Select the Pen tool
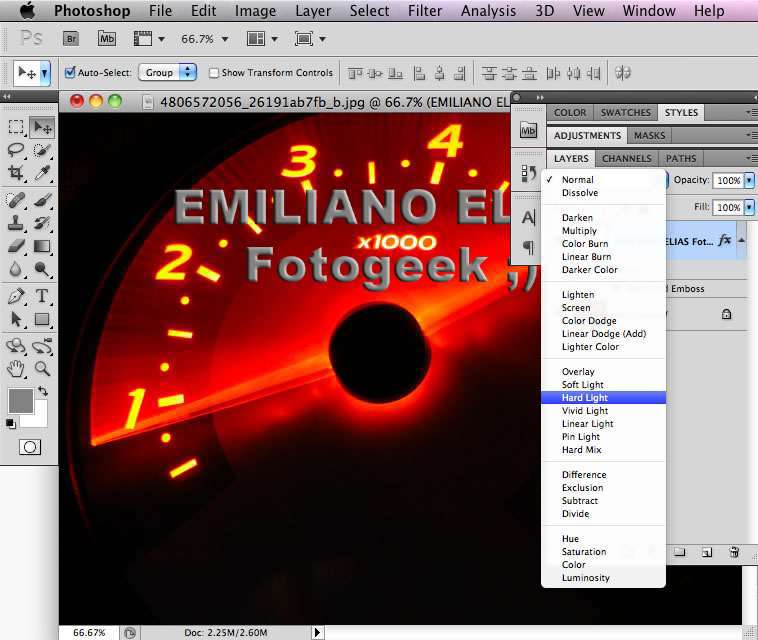The width and height of the screenshot is (758, 640). (x=16, y=296)
